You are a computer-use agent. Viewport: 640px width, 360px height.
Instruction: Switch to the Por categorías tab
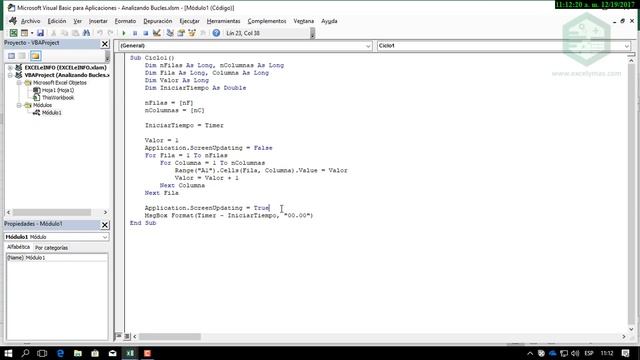(x=51, y=247)
